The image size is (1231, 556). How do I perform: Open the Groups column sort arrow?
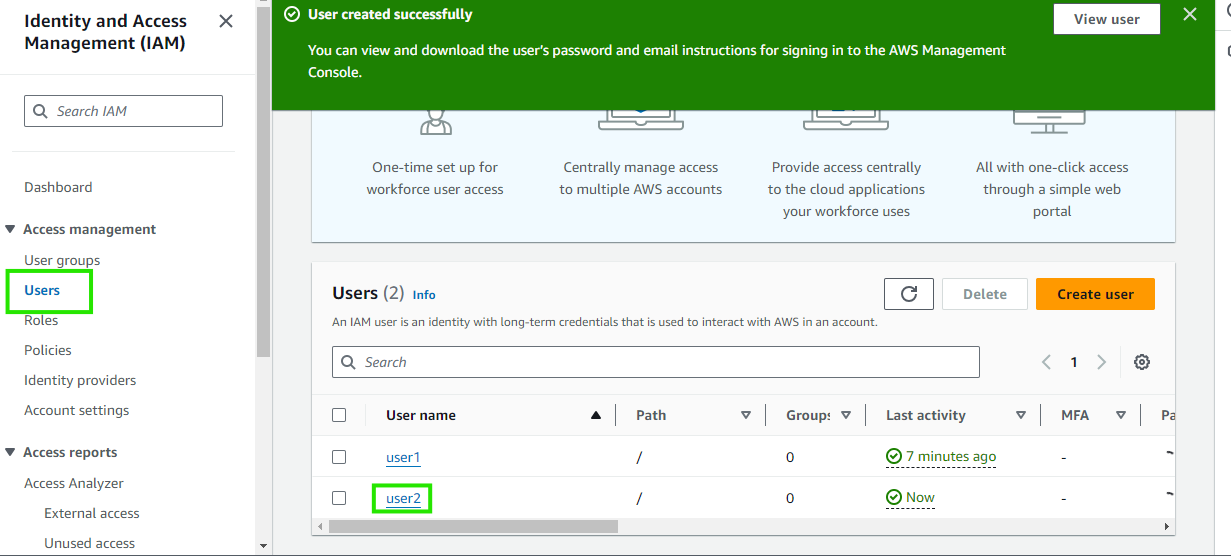846,415
